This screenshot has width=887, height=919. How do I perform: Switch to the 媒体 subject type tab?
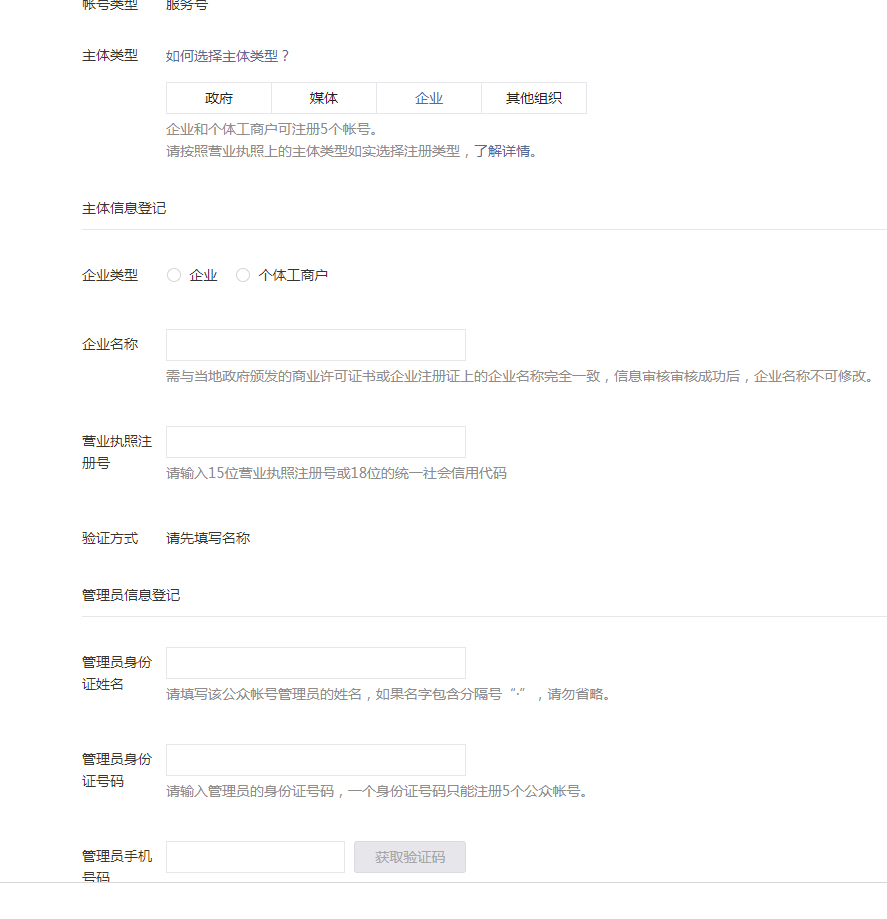click(x=323, y=97)
